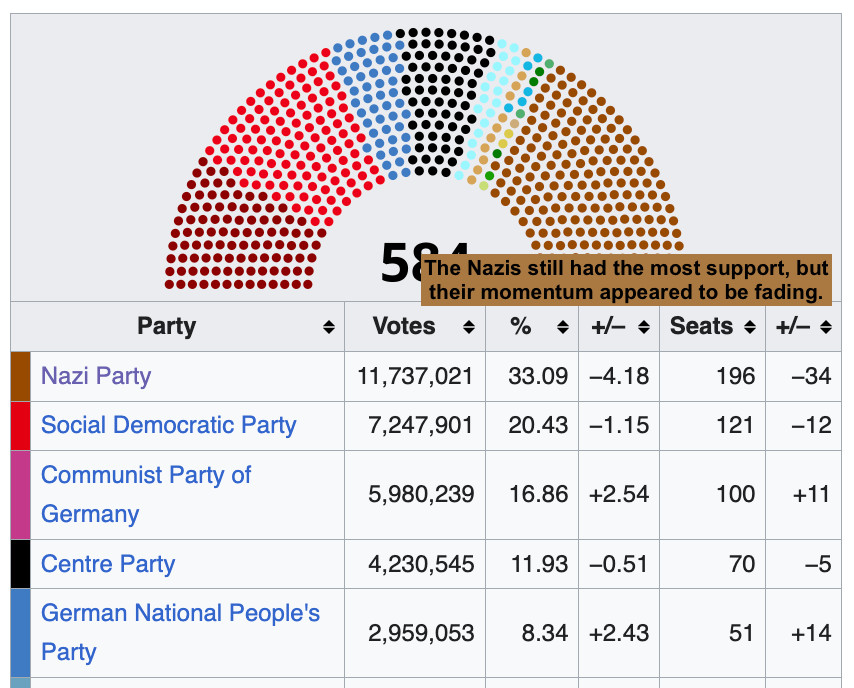
Task: Click the Seats column header text
Action: coord(701,326)
